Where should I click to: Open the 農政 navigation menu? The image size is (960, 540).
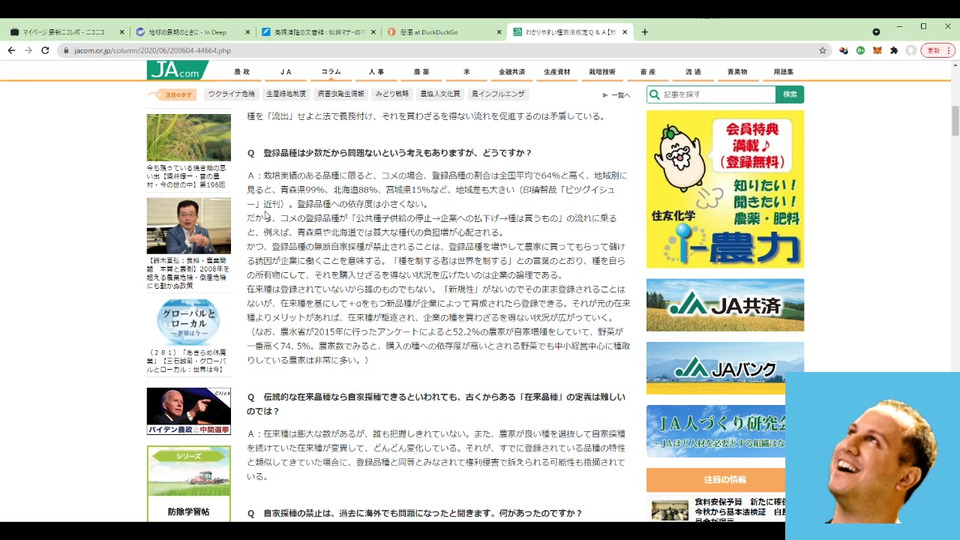(x=241, y=72)
